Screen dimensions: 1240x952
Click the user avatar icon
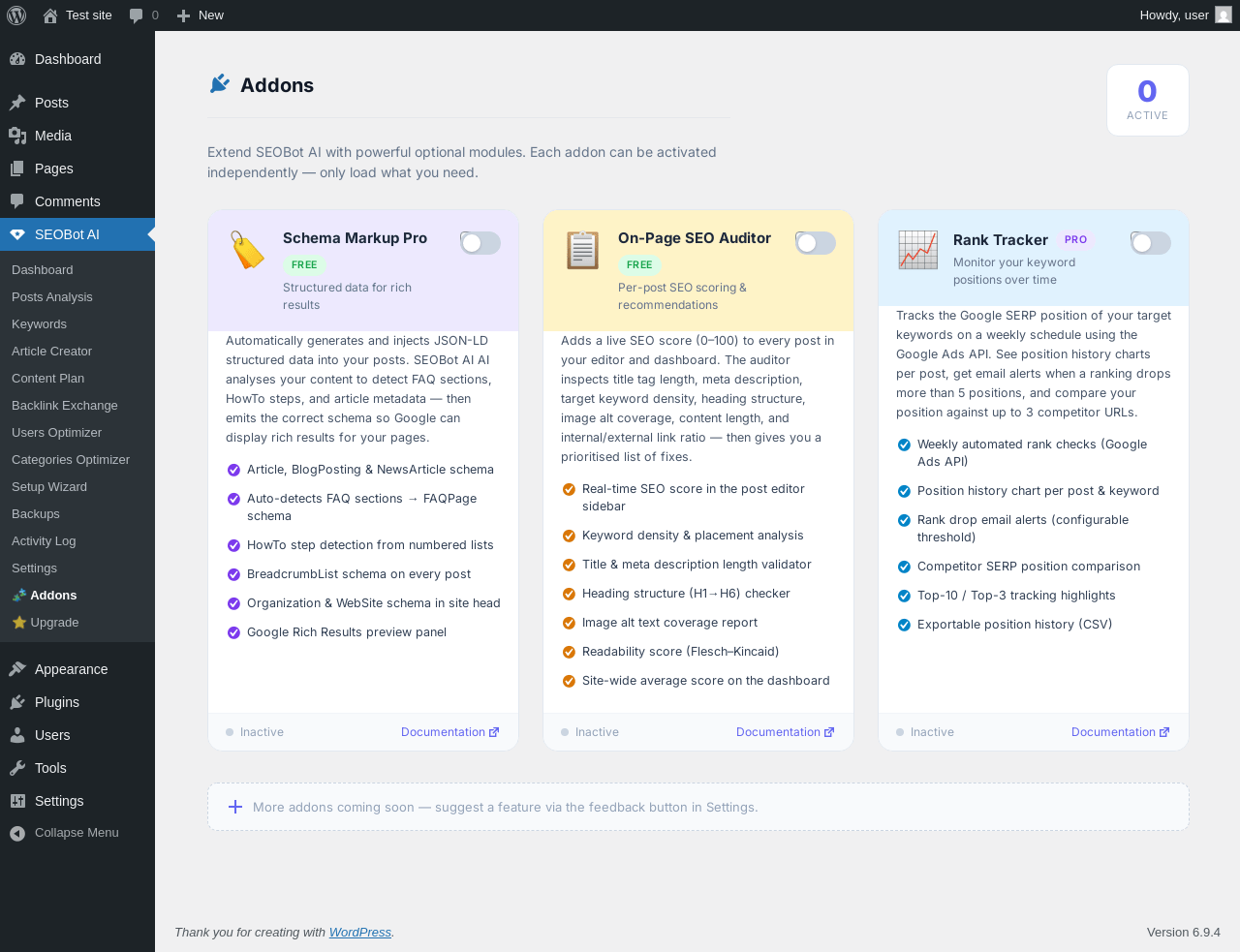point(1224,15)
